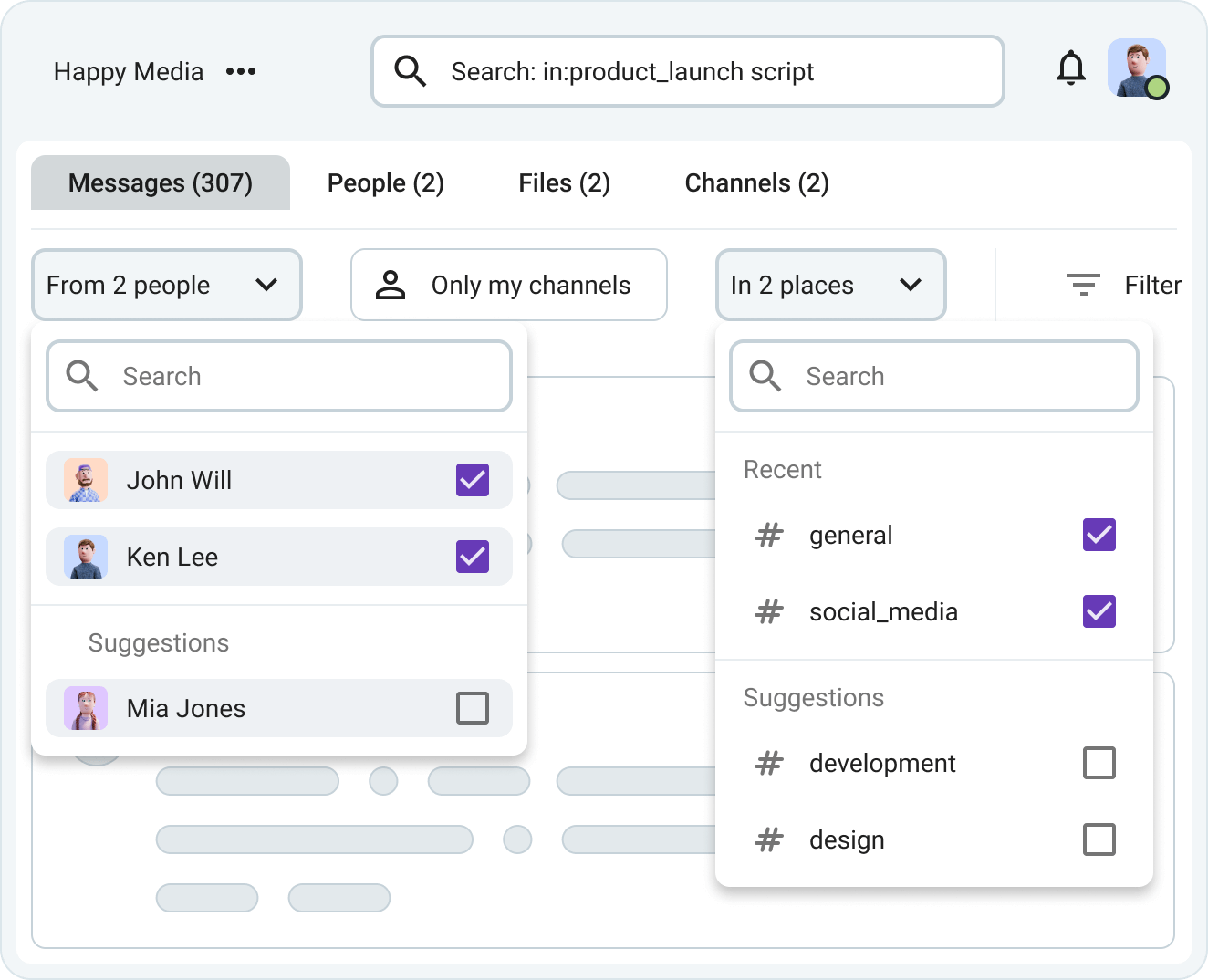Click the green status dot on the avatar
The width and height of the screenshot is (1208, 980).
pos(1157,89)
